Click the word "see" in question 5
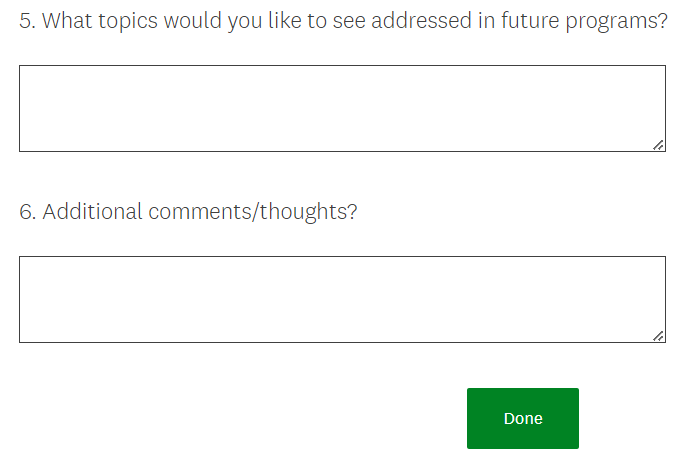This screenshot has height=468, width=688. point(347,22)
